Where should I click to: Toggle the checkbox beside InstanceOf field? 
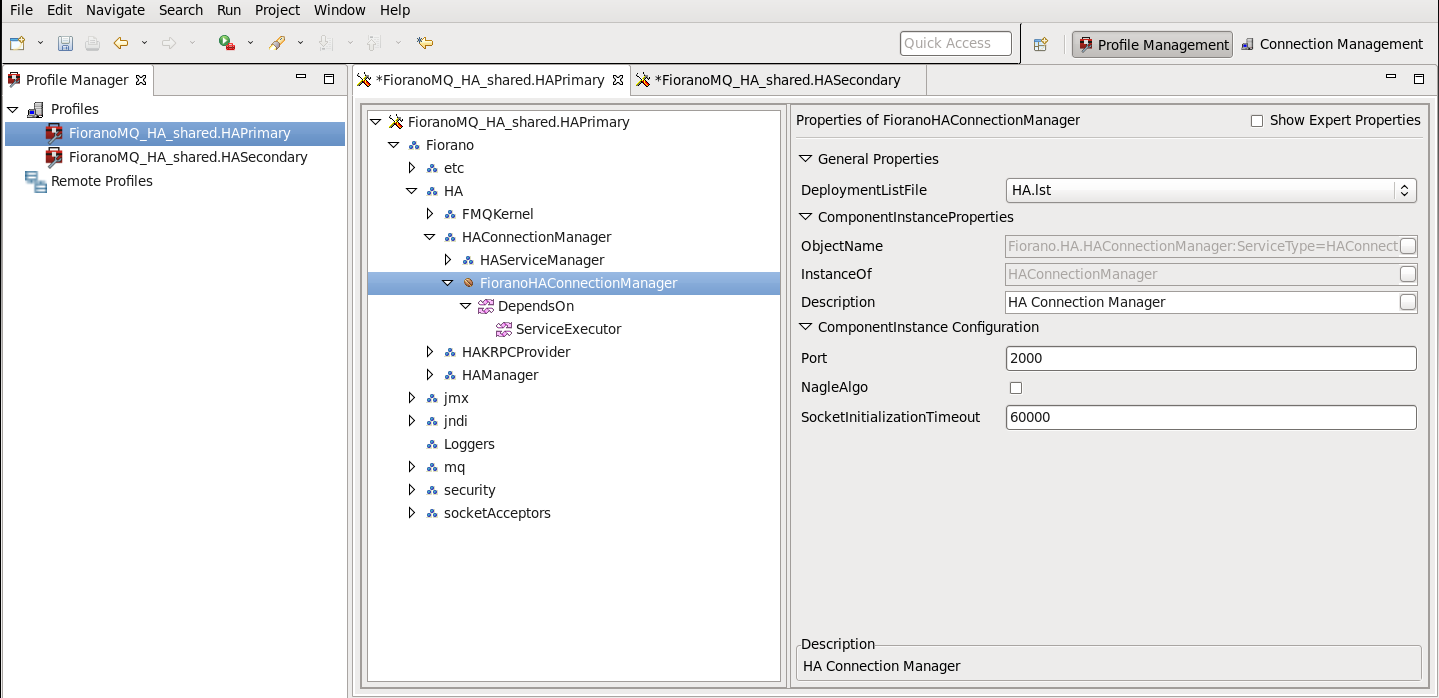pos(1408,274)
